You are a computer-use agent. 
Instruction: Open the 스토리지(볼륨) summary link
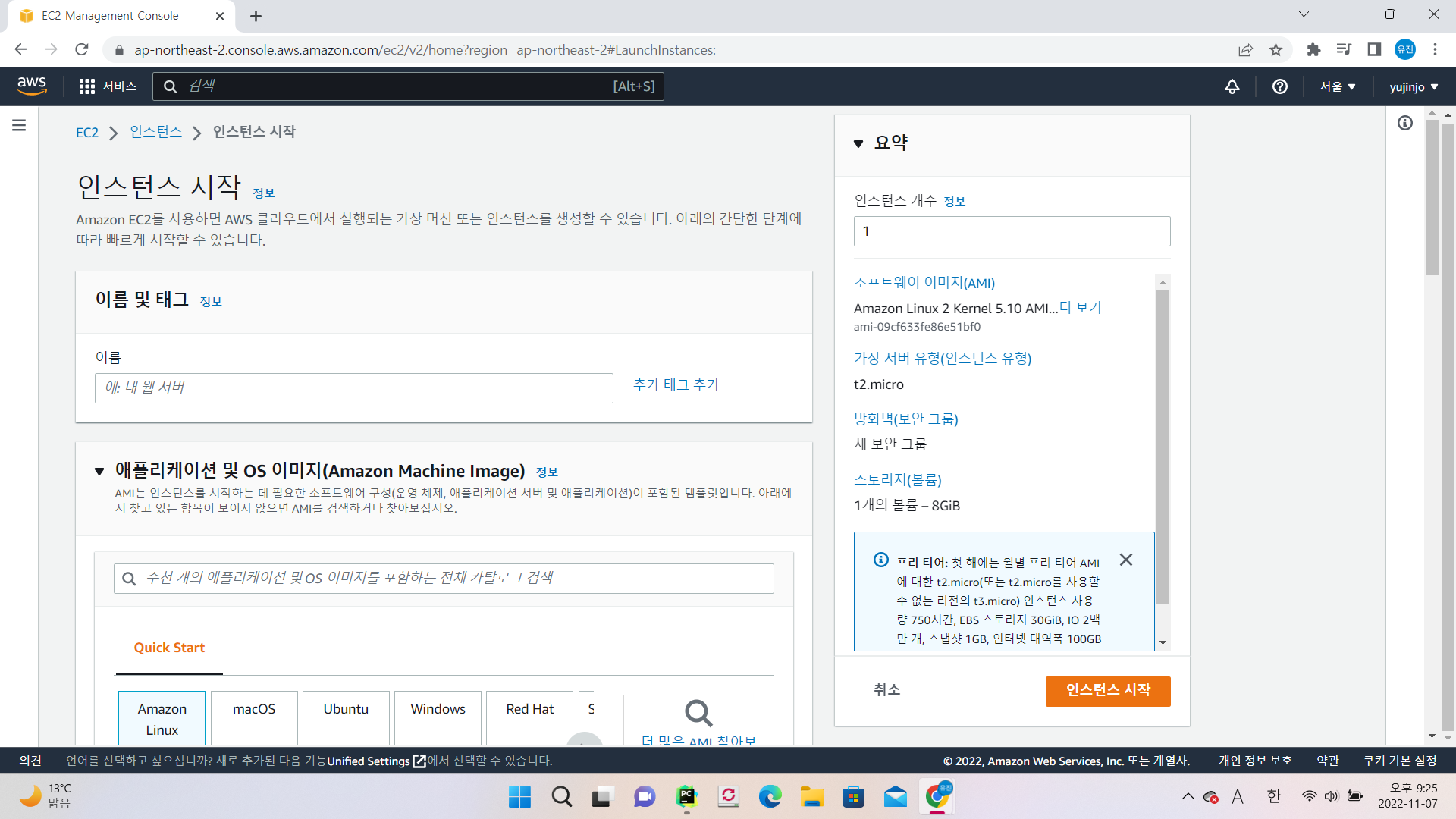pyautogui.click(x=898, y=479)
